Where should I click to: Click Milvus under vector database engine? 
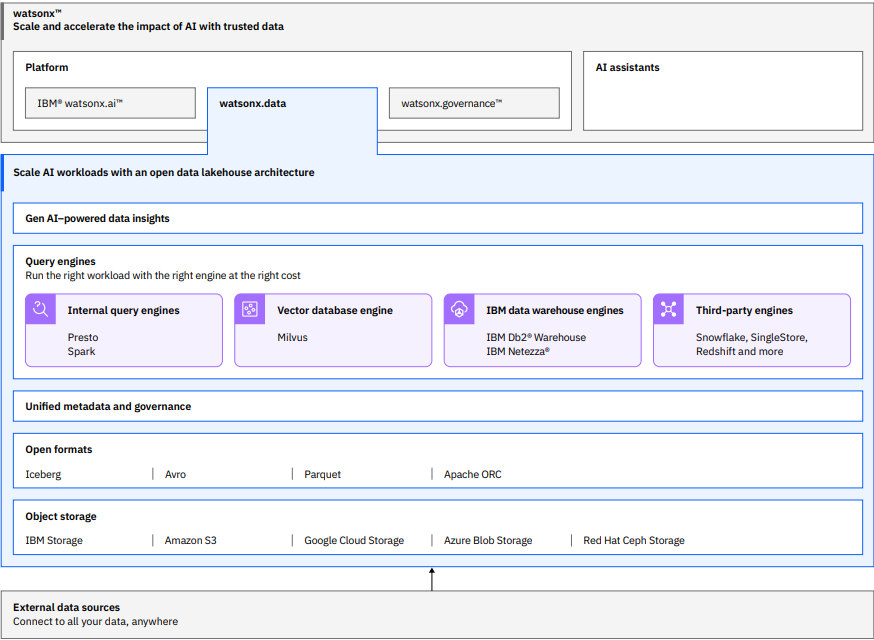(293, 337)
